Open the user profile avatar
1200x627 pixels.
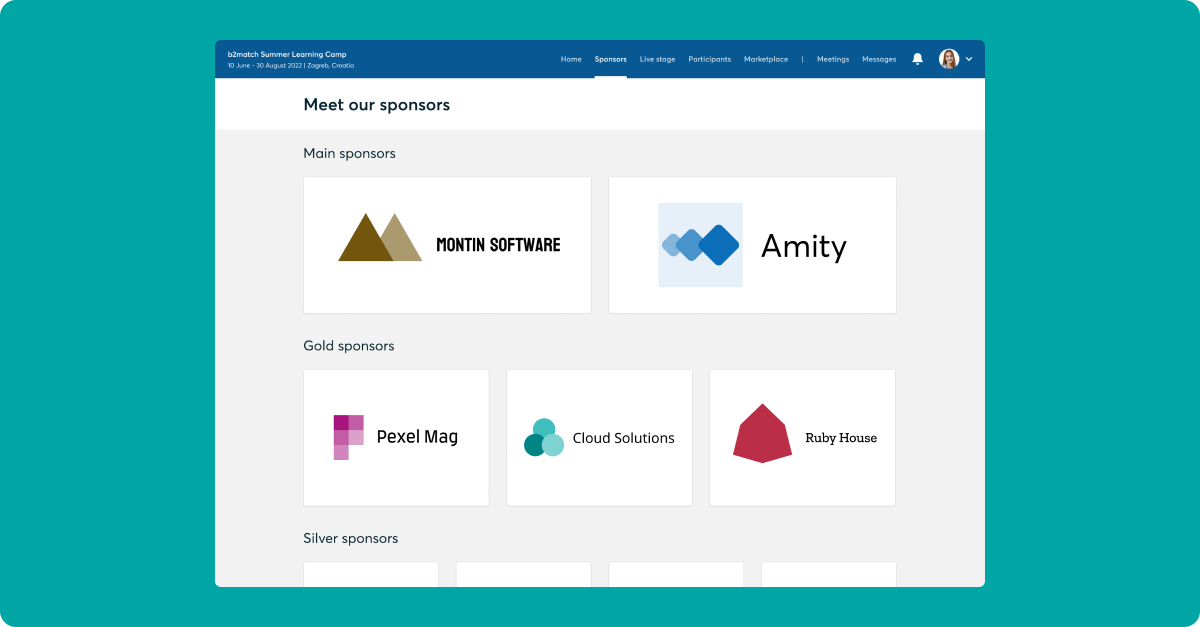point(948,59)
